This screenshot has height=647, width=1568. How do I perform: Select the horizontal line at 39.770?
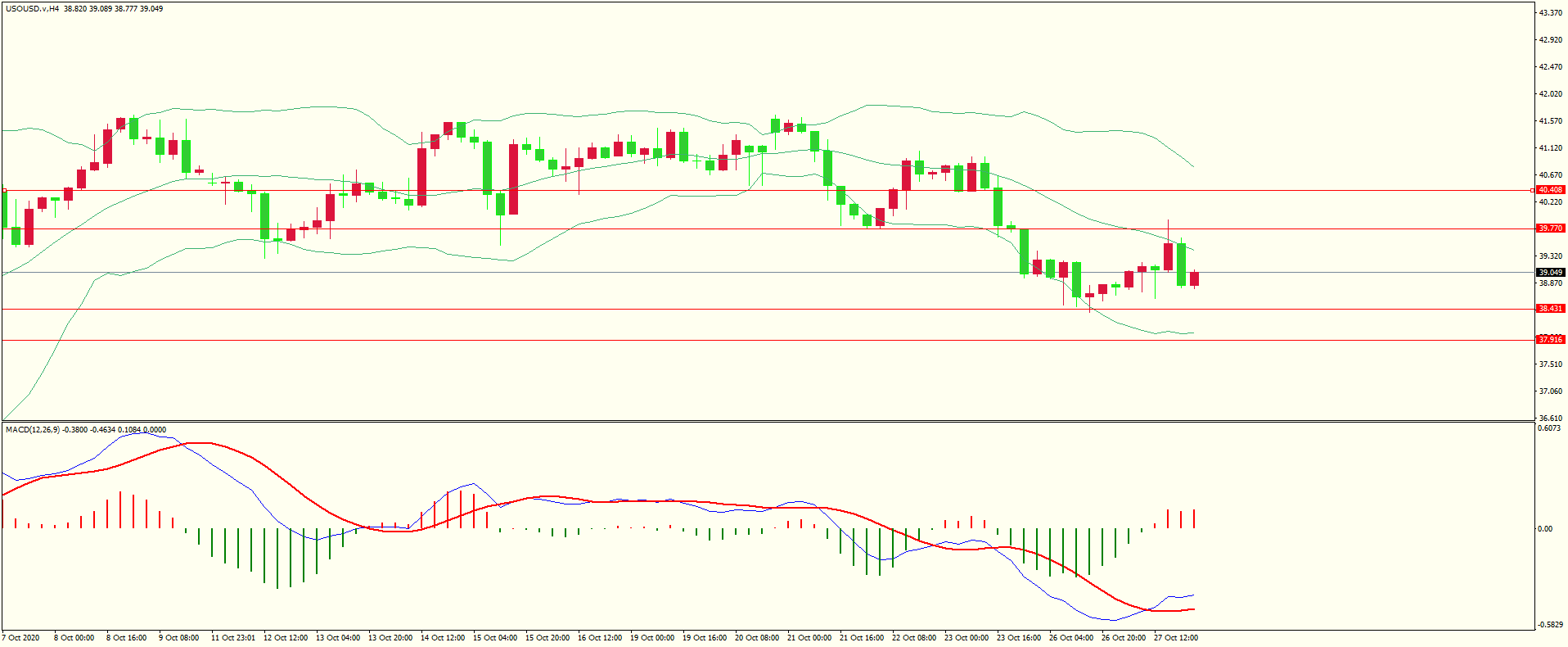767,229
